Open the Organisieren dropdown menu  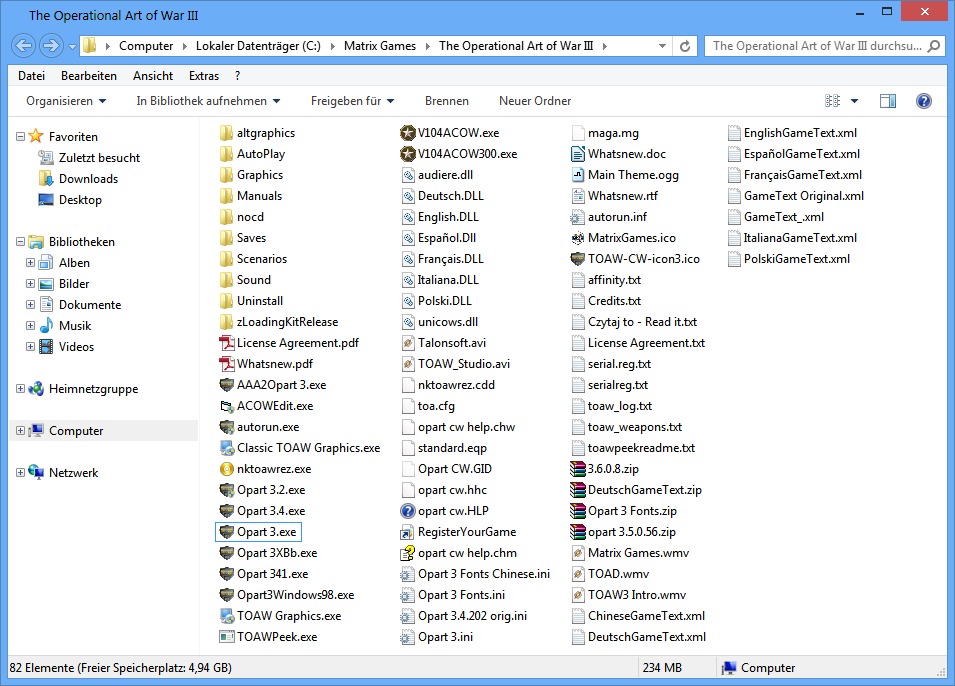(x=66, y=101)
